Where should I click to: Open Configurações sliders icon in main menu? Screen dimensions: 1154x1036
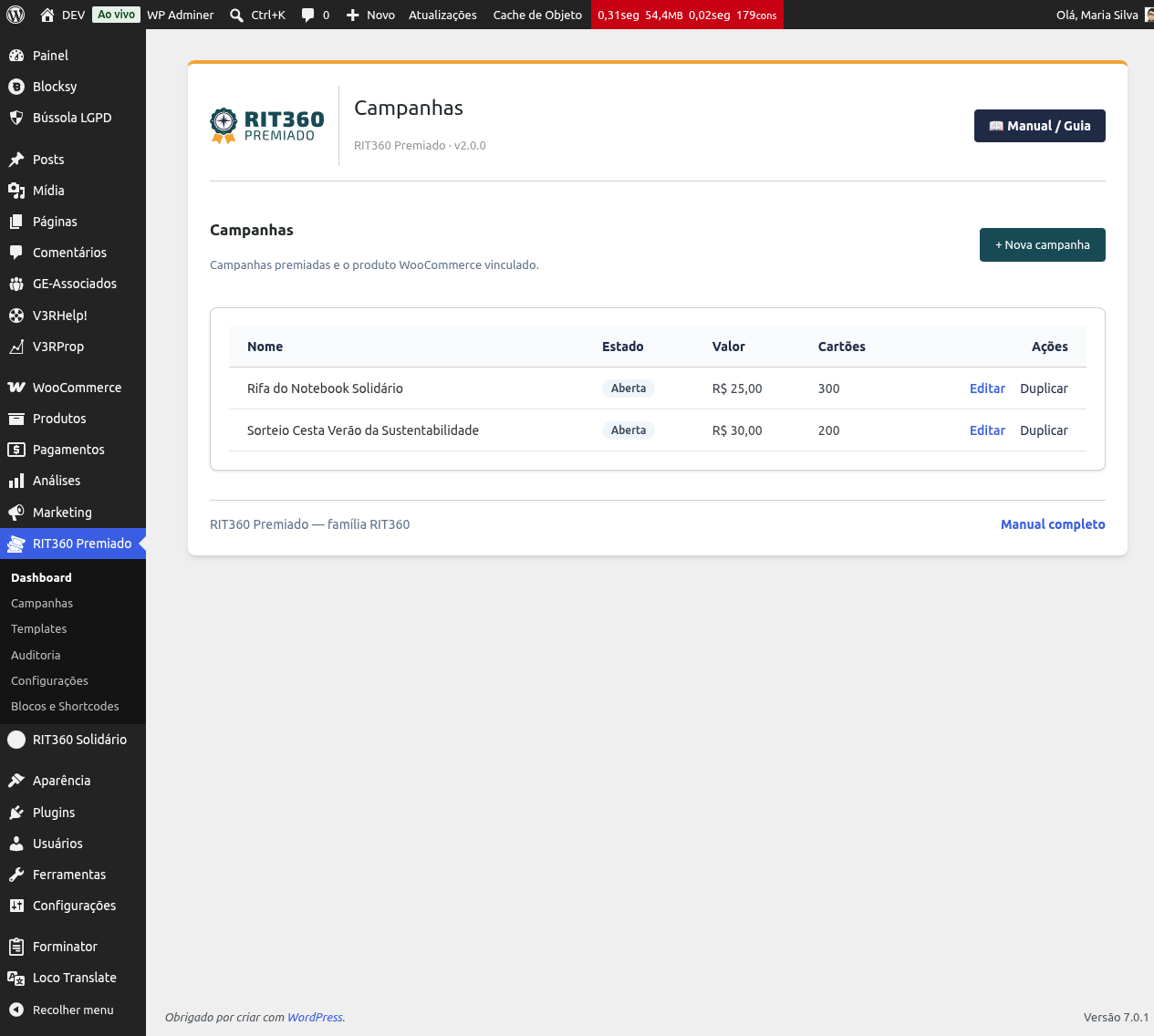pyautogui.click(x=16, y=906)
